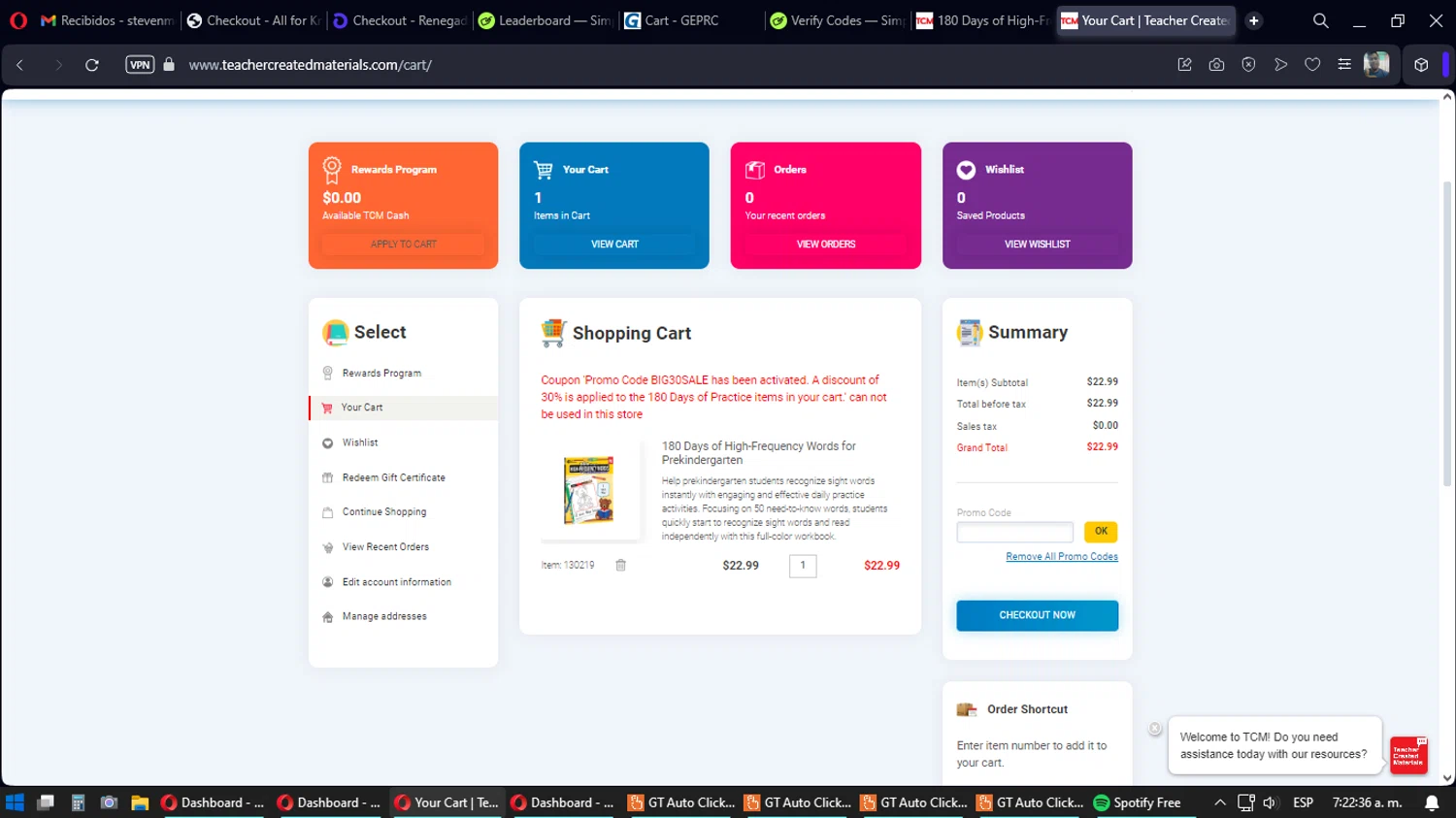Open the ad blocker shield icon
This screenshot has width=1456, height=818.
tap(1248, 65)
